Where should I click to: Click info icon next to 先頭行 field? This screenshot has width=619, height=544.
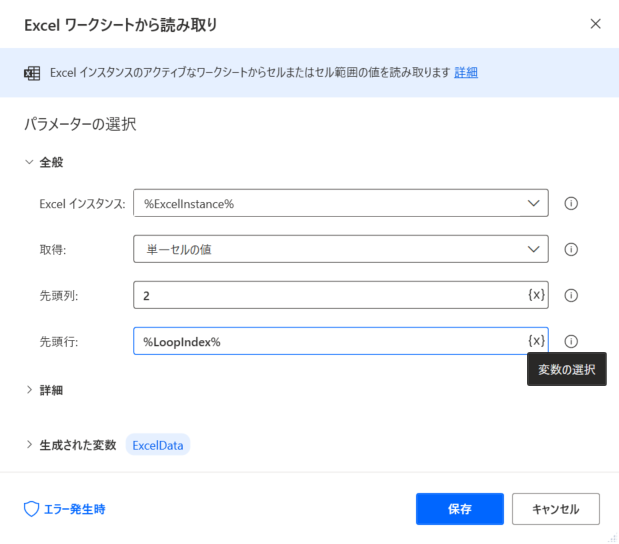click(571, 341)
